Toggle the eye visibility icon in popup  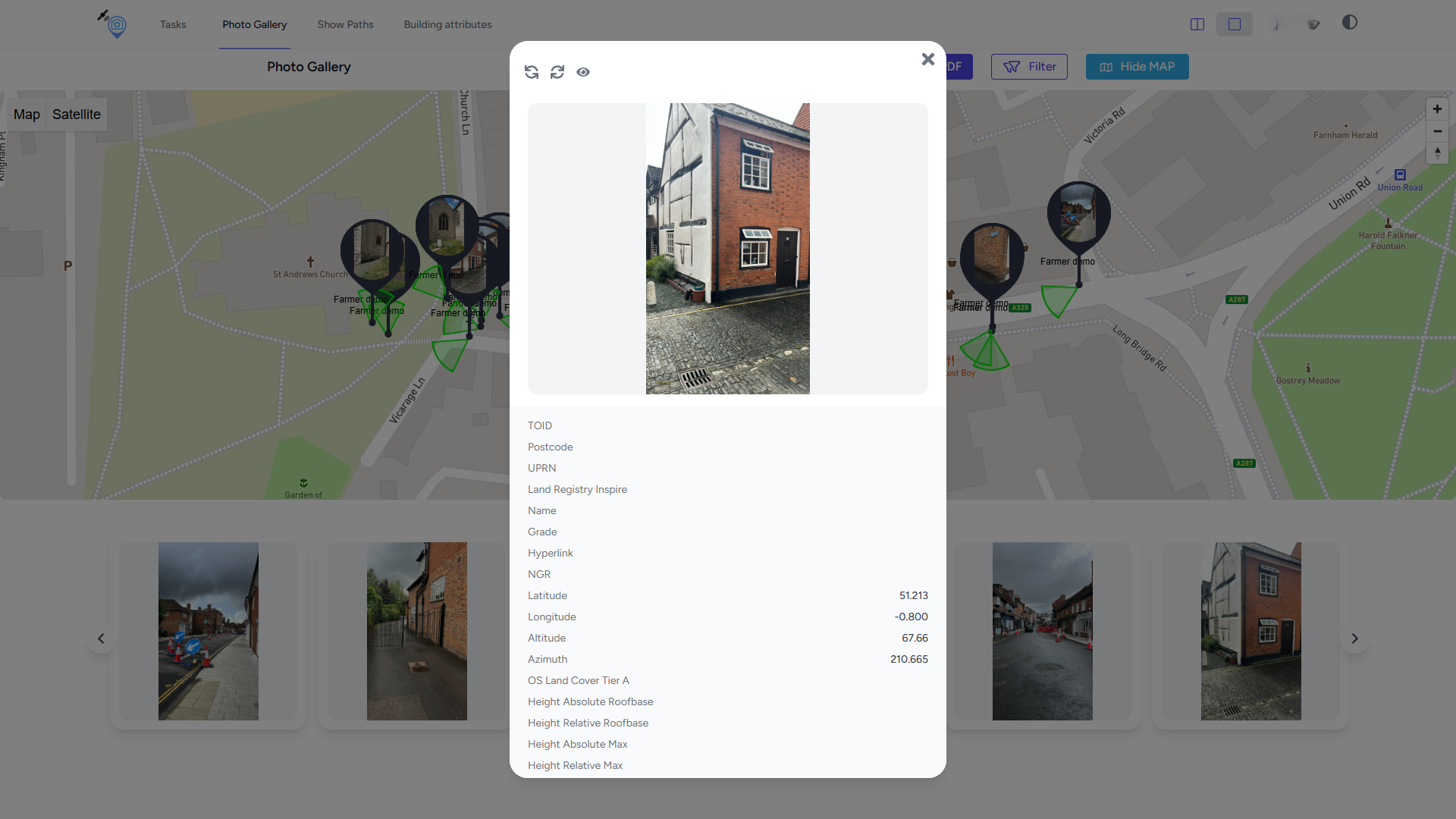(x=583, y=72)
